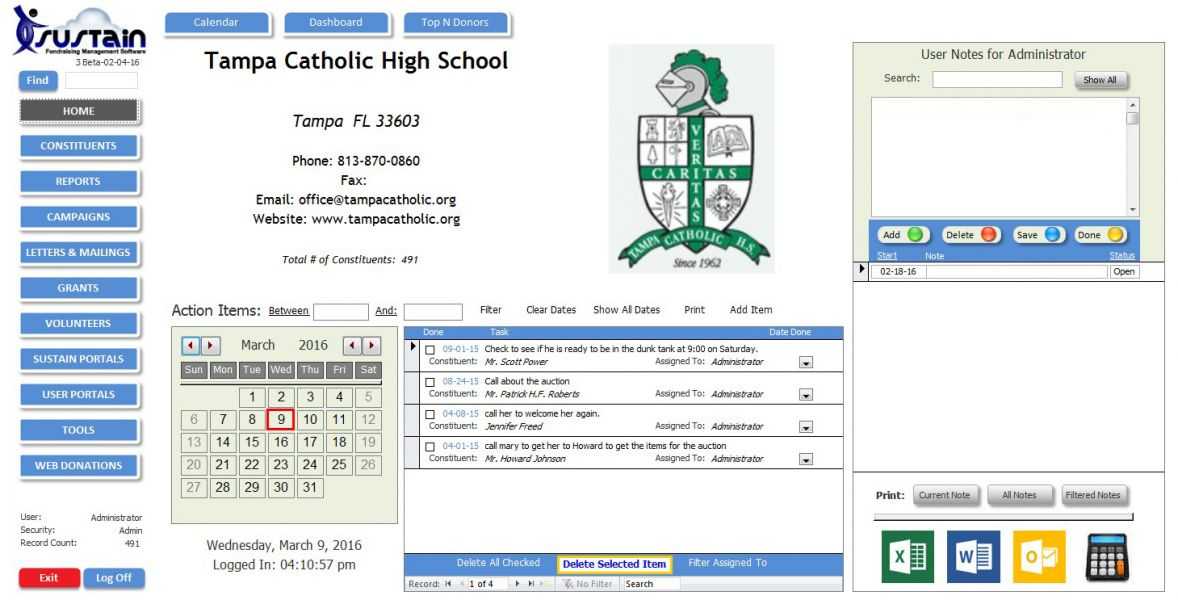Open the Top N Donors view

click(456, 21)
